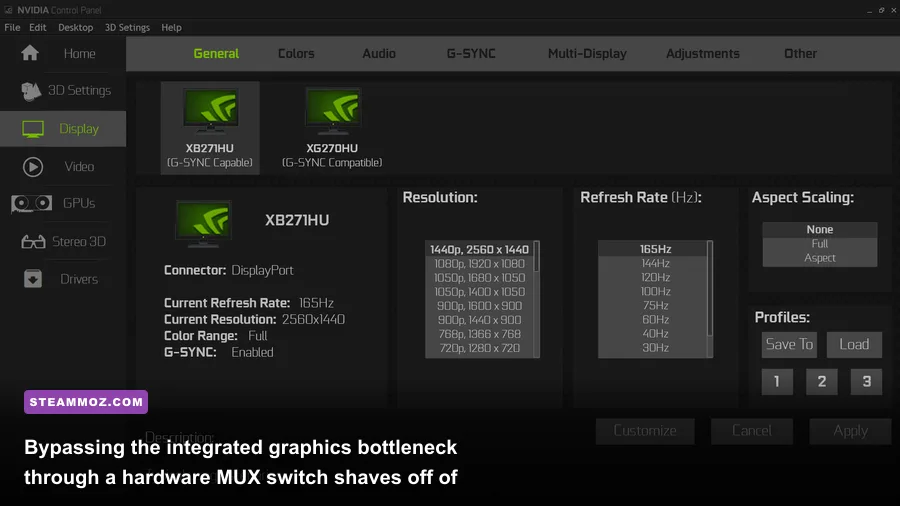The image size is (900, 506).
Task: Click the Load profile button
Action: [854, 345]
